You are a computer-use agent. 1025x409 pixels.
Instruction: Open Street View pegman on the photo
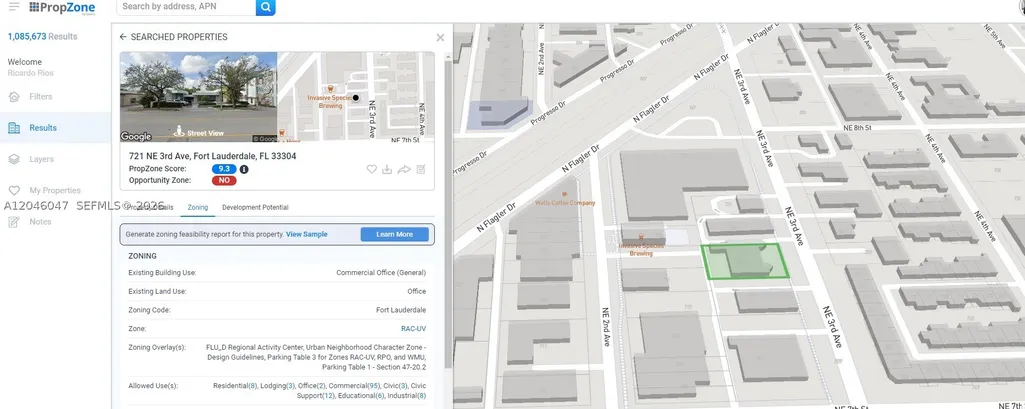coord(178,131)
